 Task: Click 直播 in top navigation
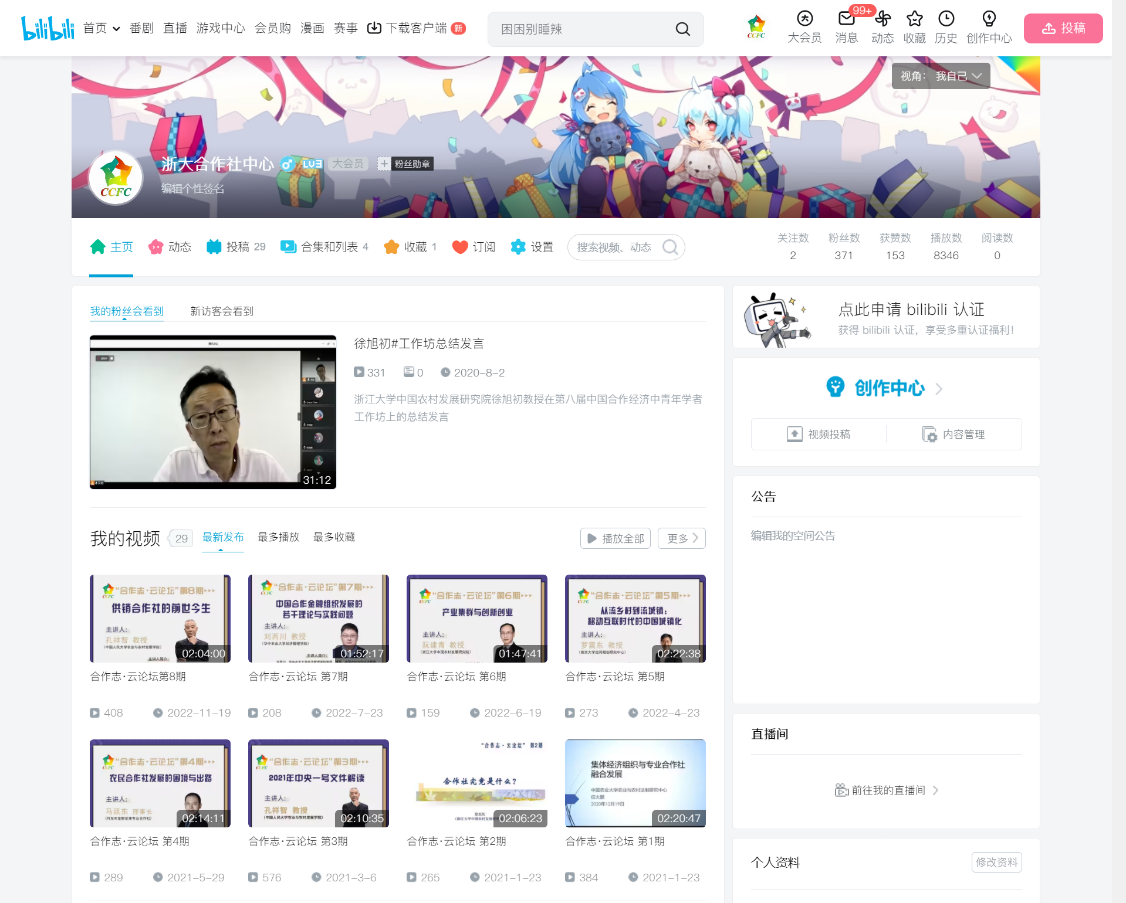175,28
